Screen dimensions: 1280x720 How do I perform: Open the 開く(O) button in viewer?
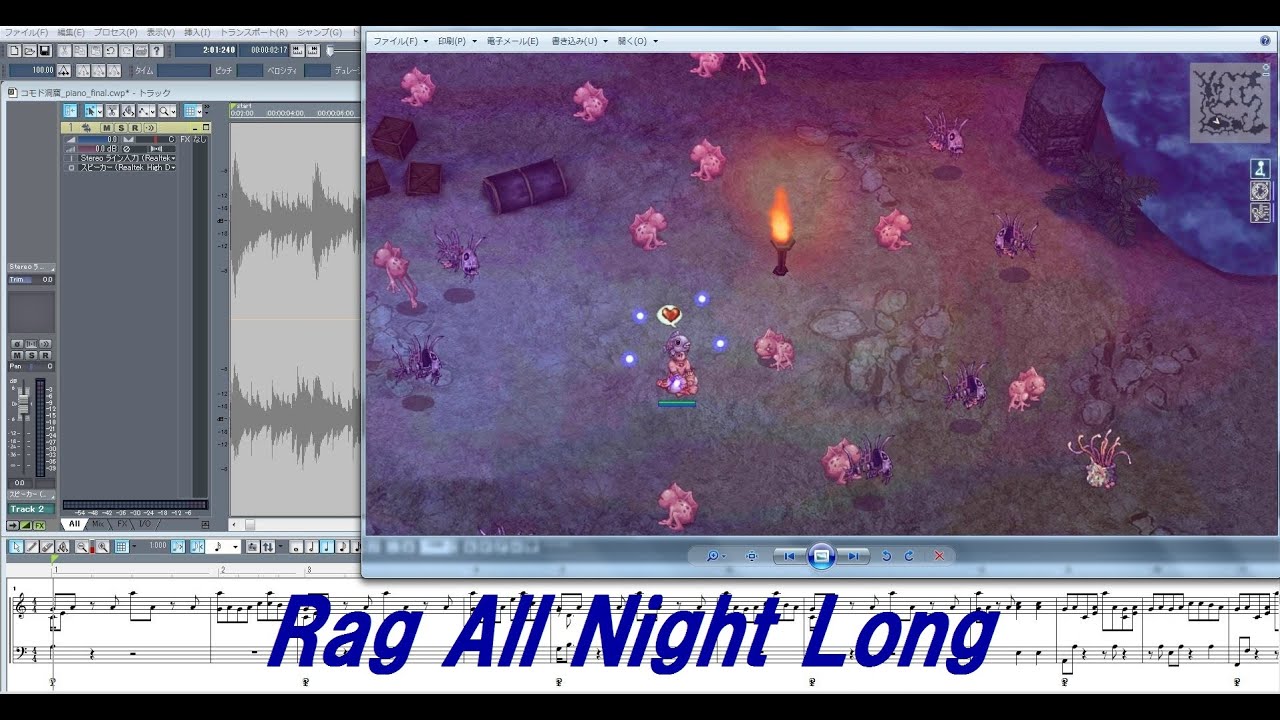click(x=638, y=41)
